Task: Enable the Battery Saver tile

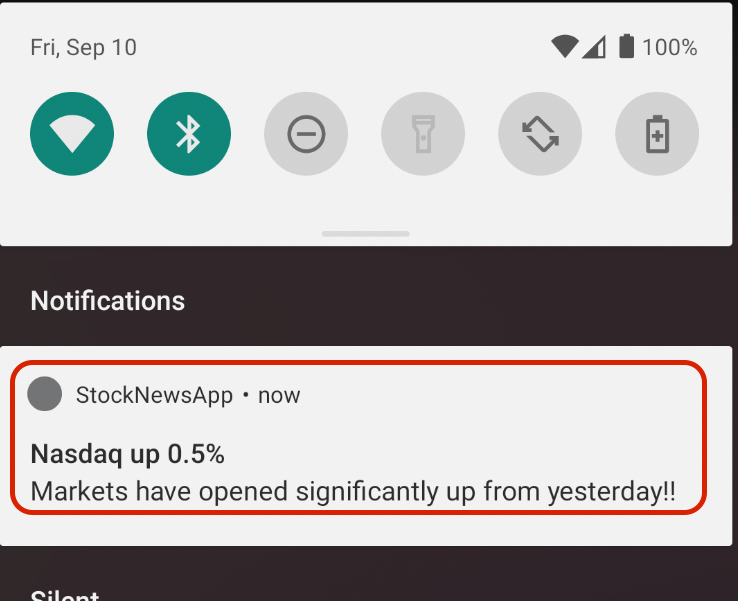Action: click(x=657, y=134)
